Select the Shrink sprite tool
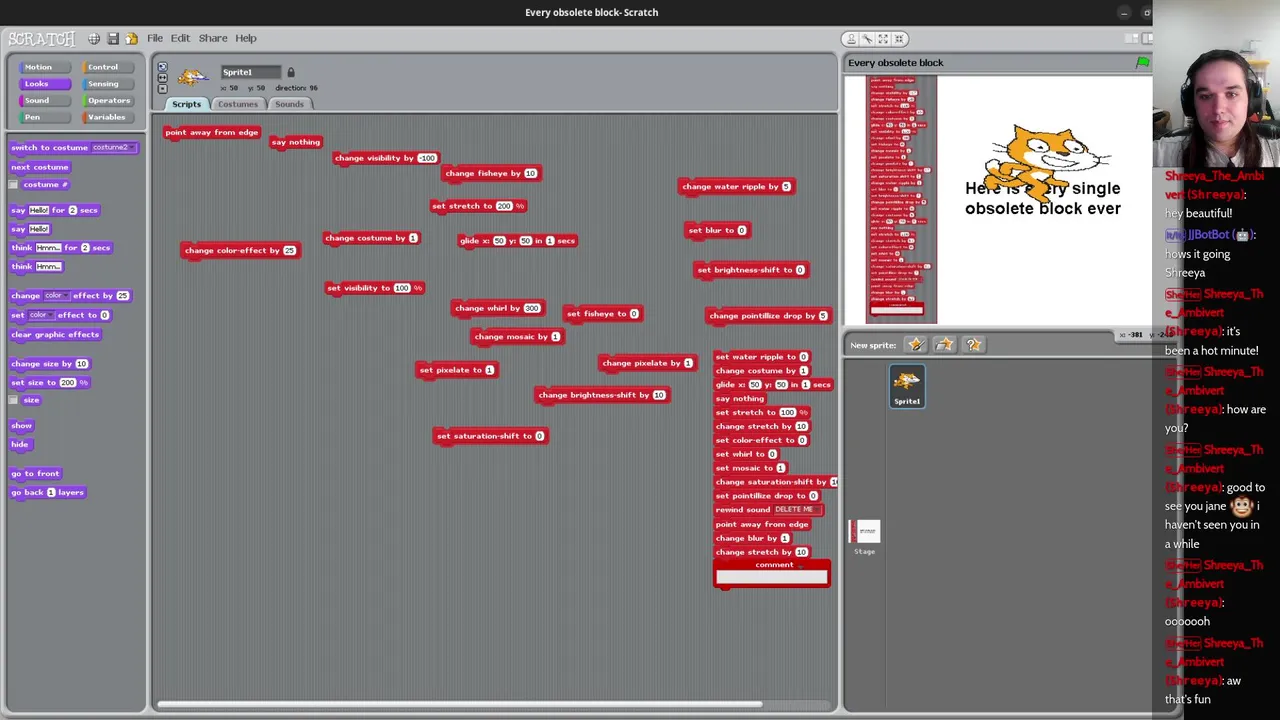Image resolution: width=1280 pixels, height=720 pixels. (x=899, y=38)
